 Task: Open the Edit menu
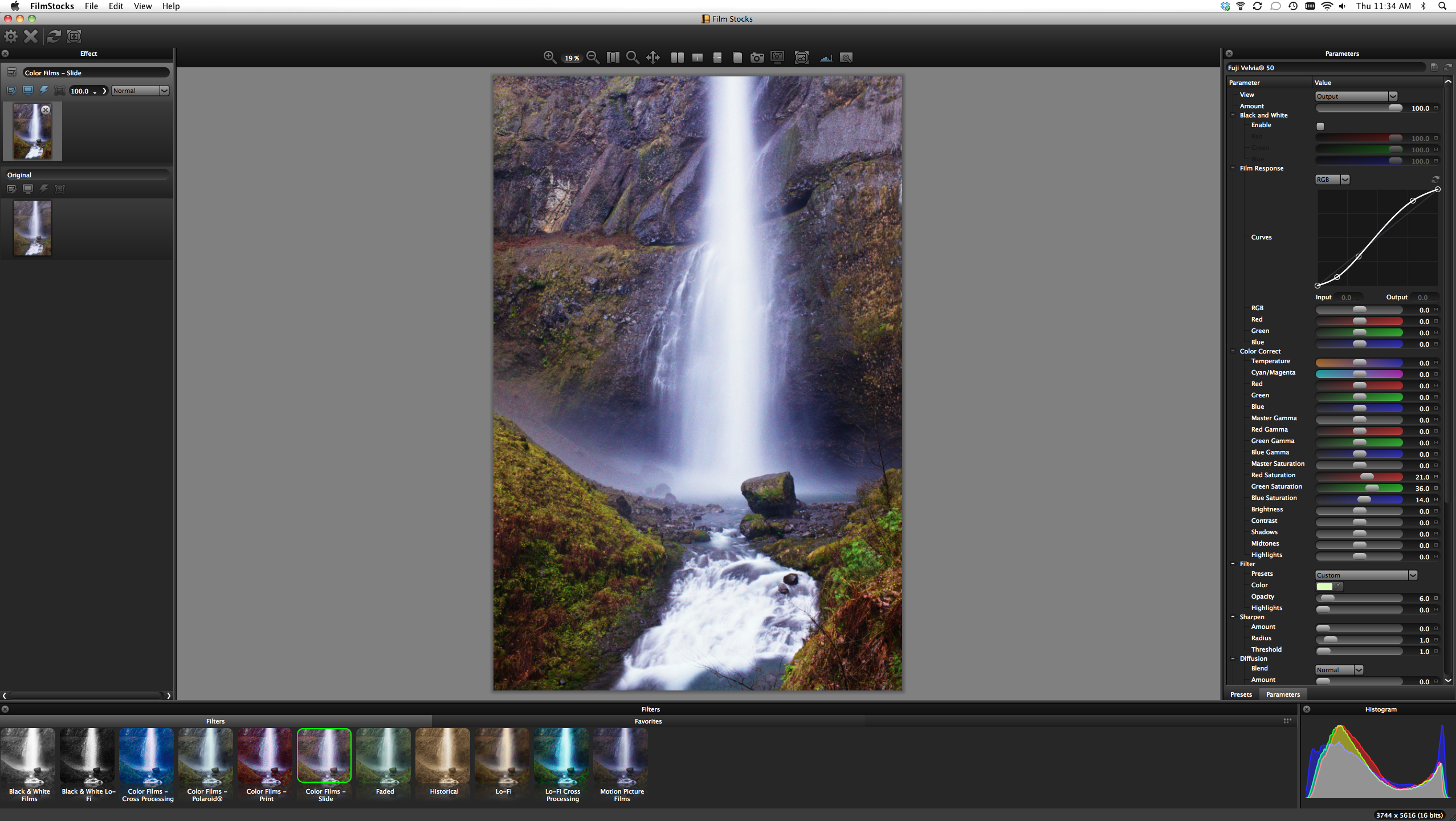point(116,6)
